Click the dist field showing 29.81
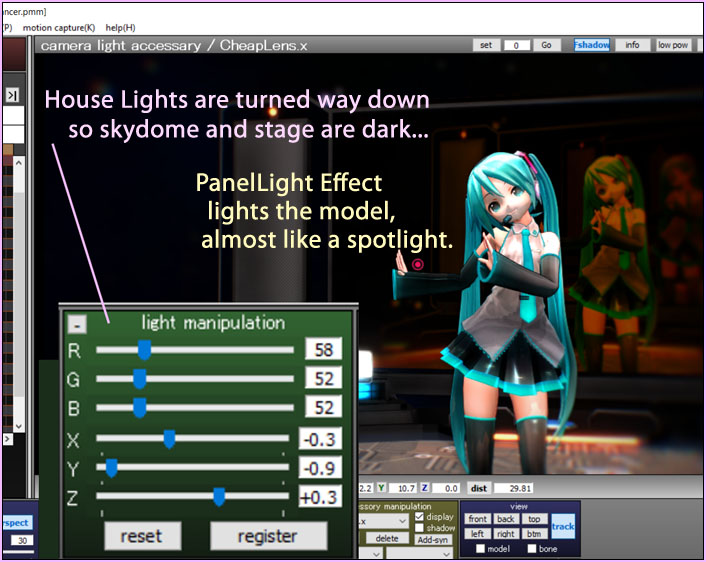This screenshot has width=706, height=562. (515, 489)
